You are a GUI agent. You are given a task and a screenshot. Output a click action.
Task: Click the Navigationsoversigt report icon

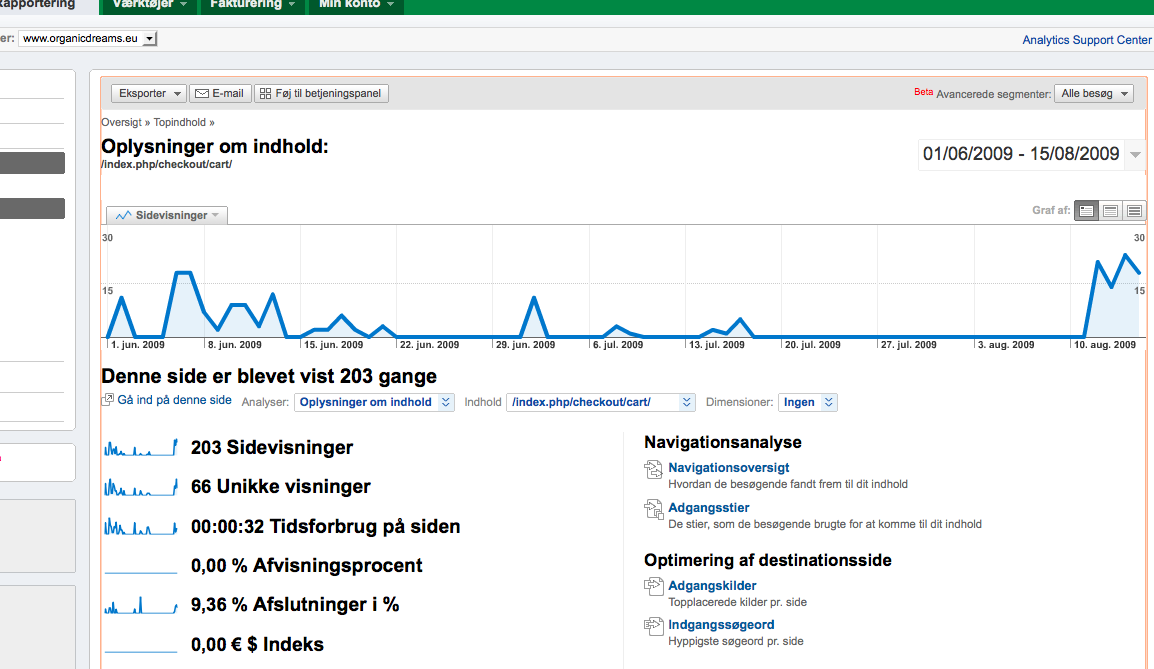coord(654,469)
